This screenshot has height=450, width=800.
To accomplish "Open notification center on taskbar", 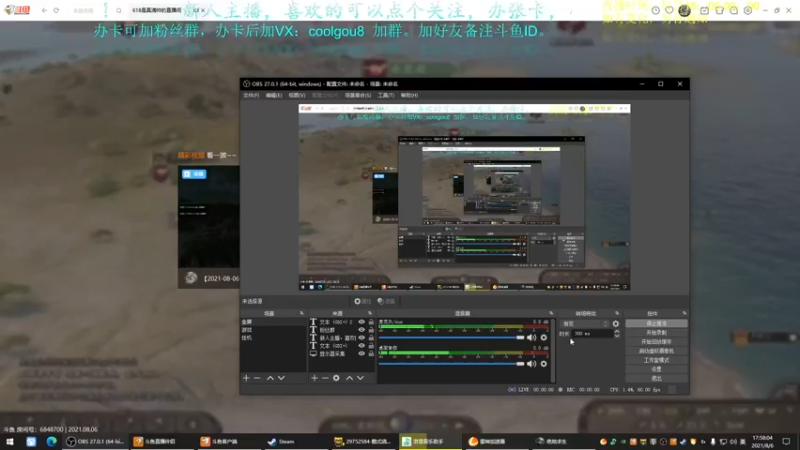I will pos(786,441).
